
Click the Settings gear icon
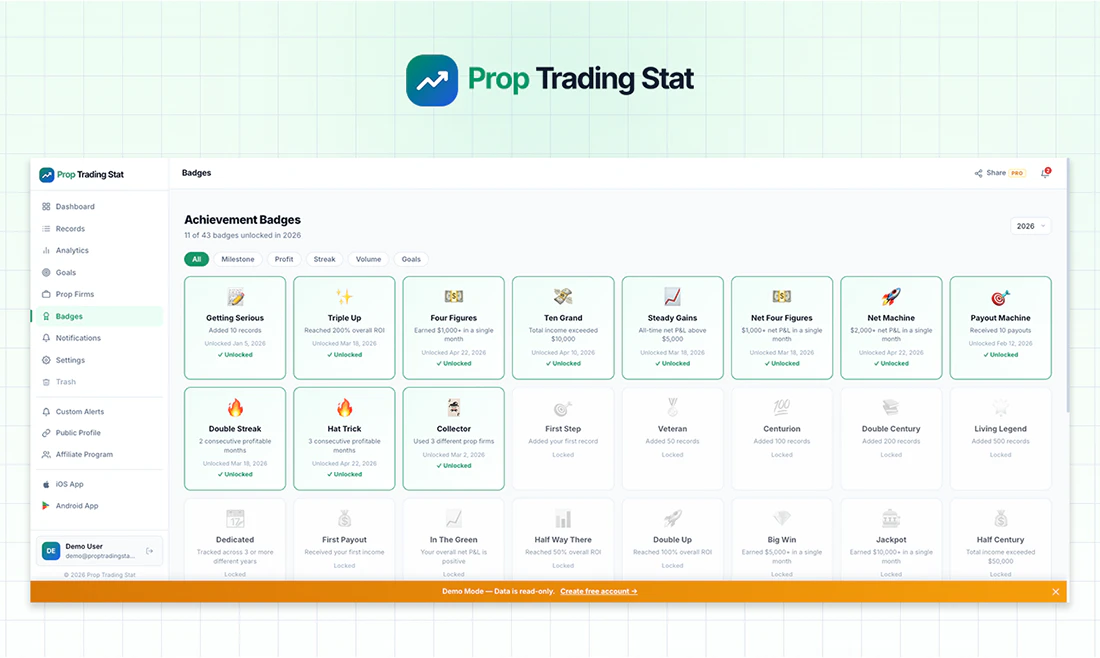point(46,360)
